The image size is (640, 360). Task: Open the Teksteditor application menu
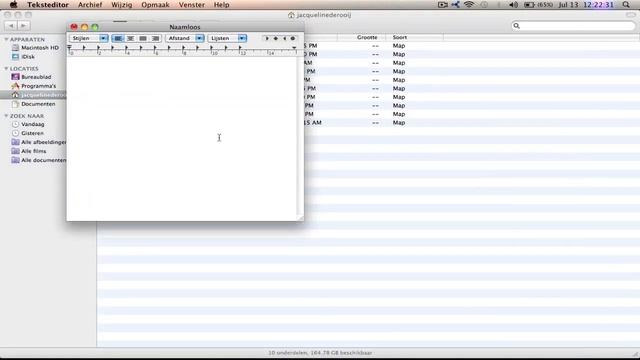pos(48,5)
